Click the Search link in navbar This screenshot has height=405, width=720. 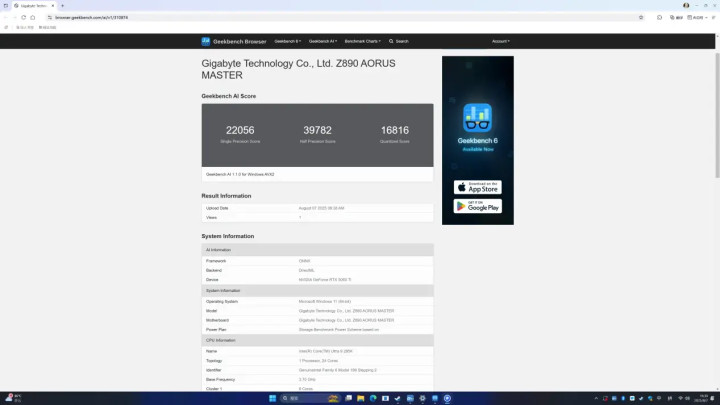coord(402,41)
